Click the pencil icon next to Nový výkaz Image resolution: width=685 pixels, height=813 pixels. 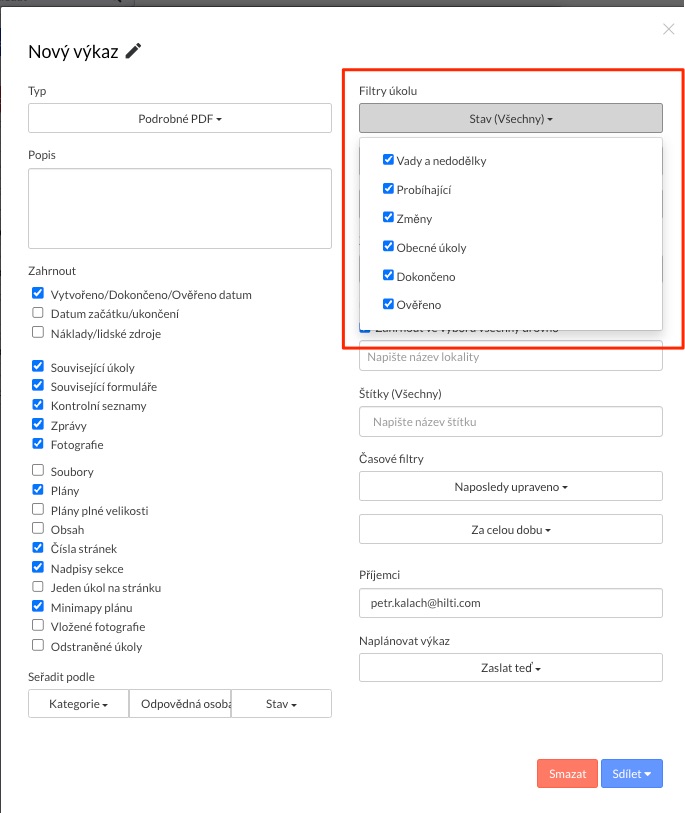pyautogui.click(x=133, y=51)
